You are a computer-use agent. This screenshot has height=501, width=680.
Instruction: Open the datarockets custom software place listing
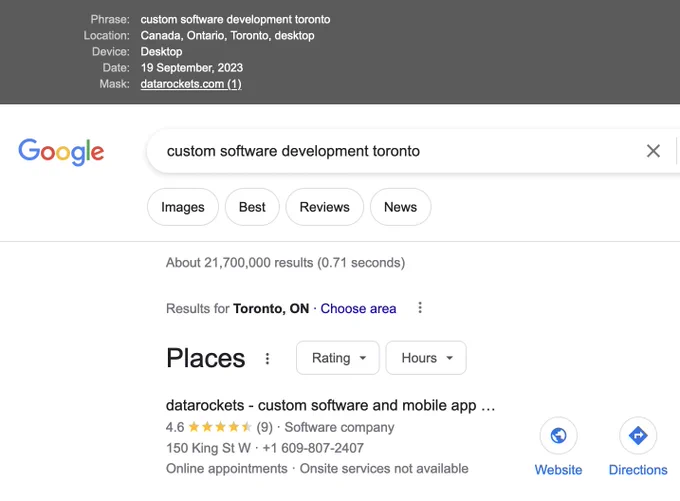[330, 405]
